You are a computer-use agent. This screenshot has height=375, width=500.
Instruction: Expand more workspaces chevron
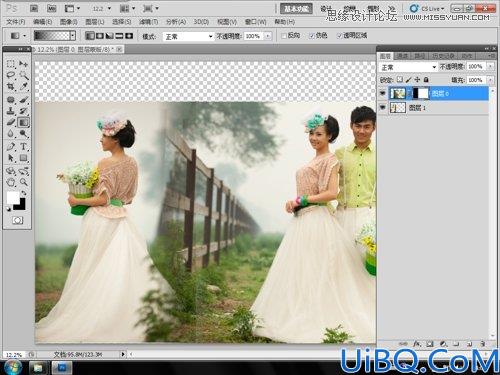pyautogui.click(x=392, y=9)
